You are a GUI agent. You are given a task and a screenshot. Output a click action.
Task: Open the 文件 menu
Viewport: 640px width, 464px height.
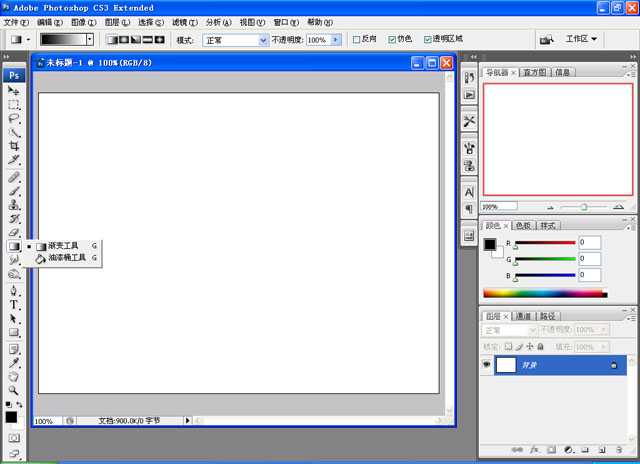point(16,22)
